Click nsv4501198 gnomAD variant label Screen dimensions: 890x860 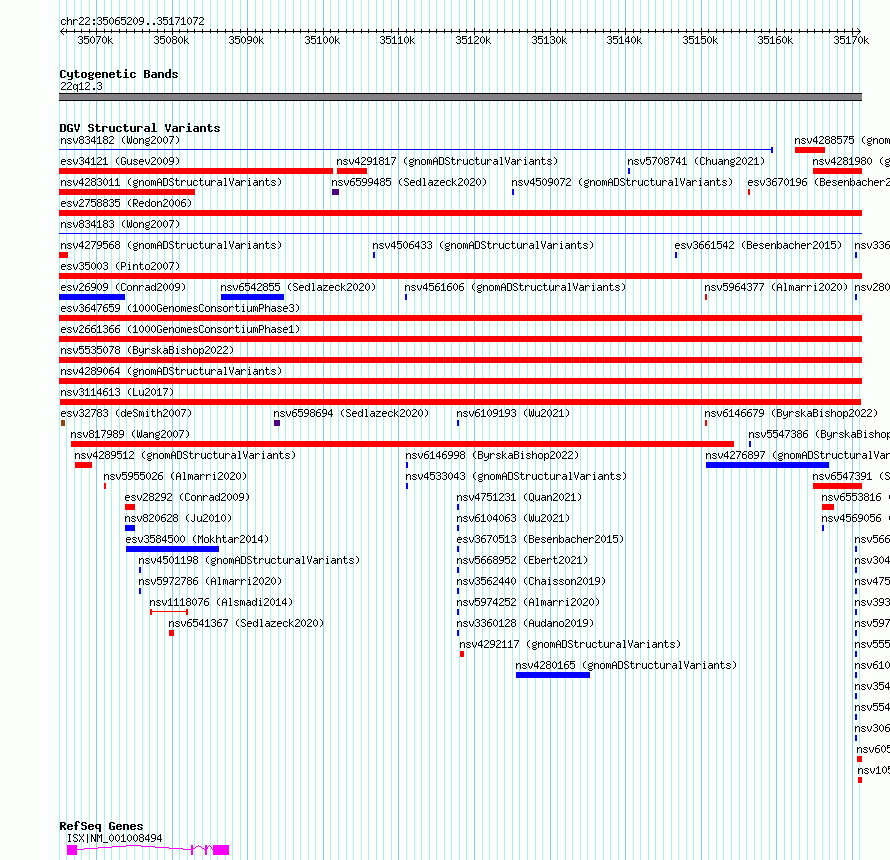[249, 560]
